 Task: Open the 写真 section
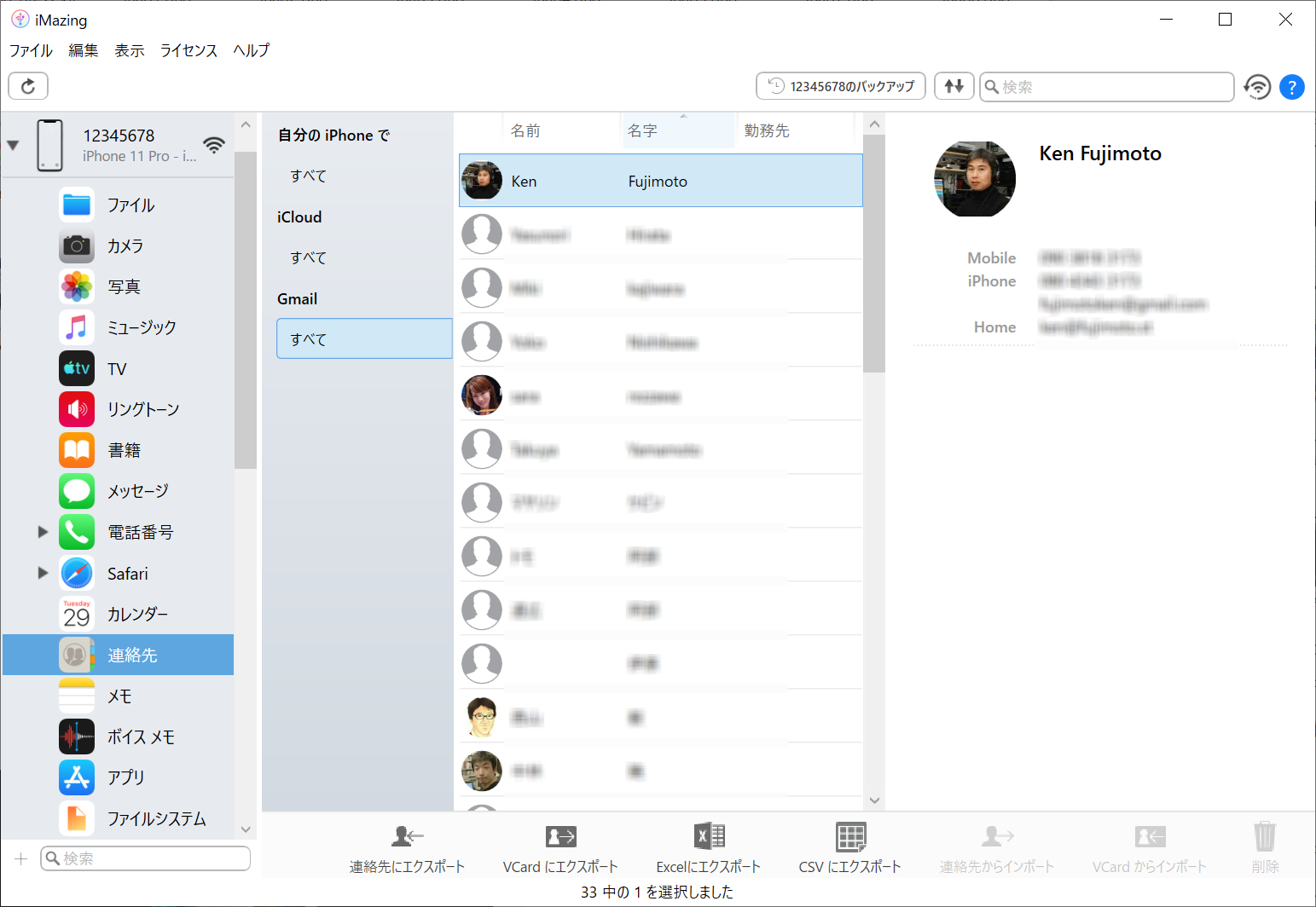[x=118, y=286]
